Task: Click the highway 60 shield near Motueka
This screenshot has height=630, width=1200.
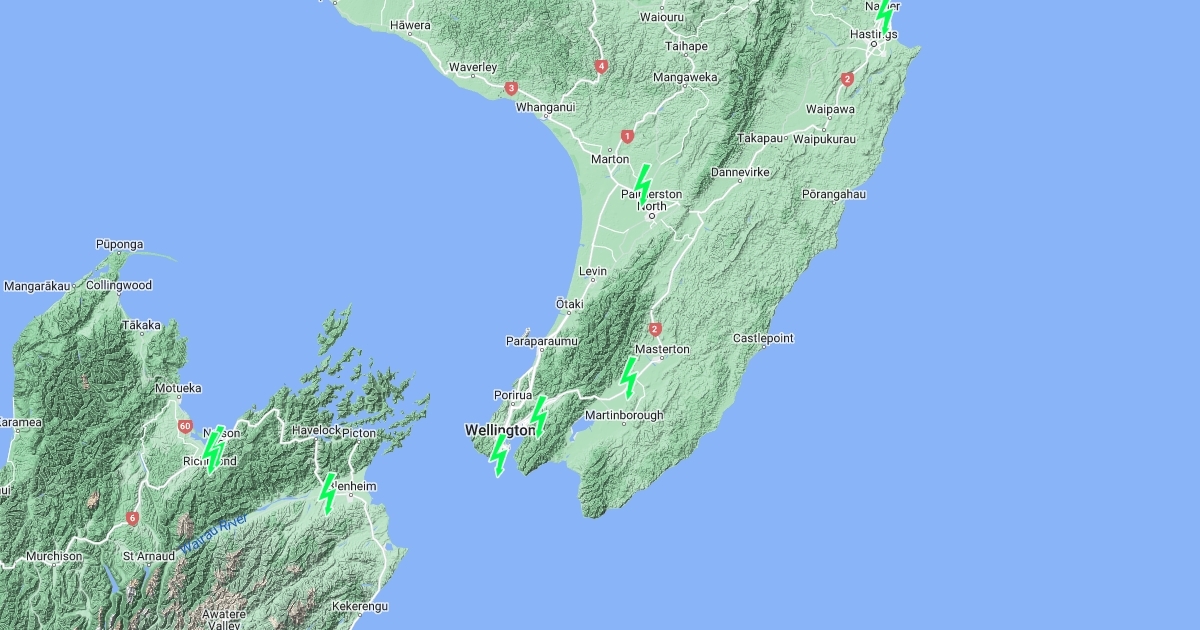Action: pos(185,426)
